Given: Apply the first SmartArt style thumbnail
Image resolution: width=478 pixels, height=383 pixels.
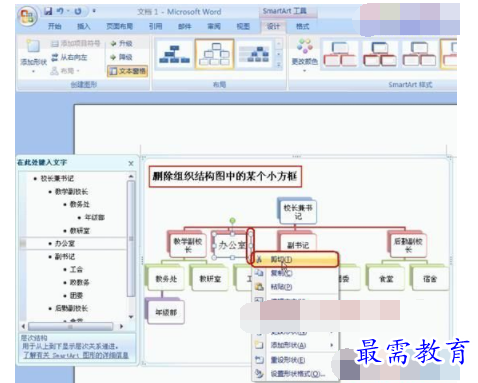Looking at the screenshot, I should [340, 54].
